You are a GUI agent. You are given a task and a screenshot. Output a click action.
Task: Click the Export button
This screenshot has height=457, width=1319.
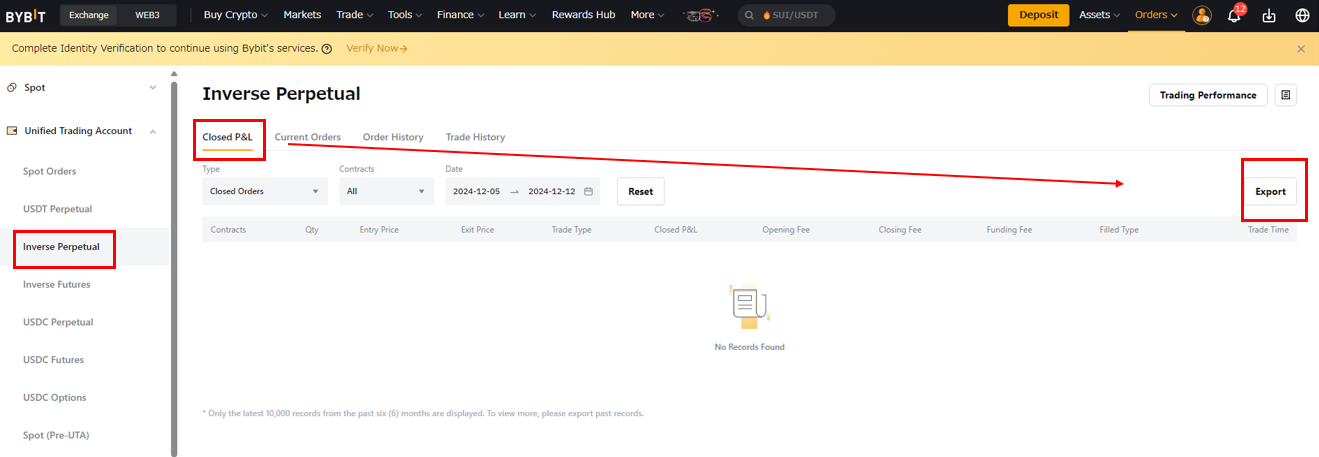click(x=1270, y=191)
